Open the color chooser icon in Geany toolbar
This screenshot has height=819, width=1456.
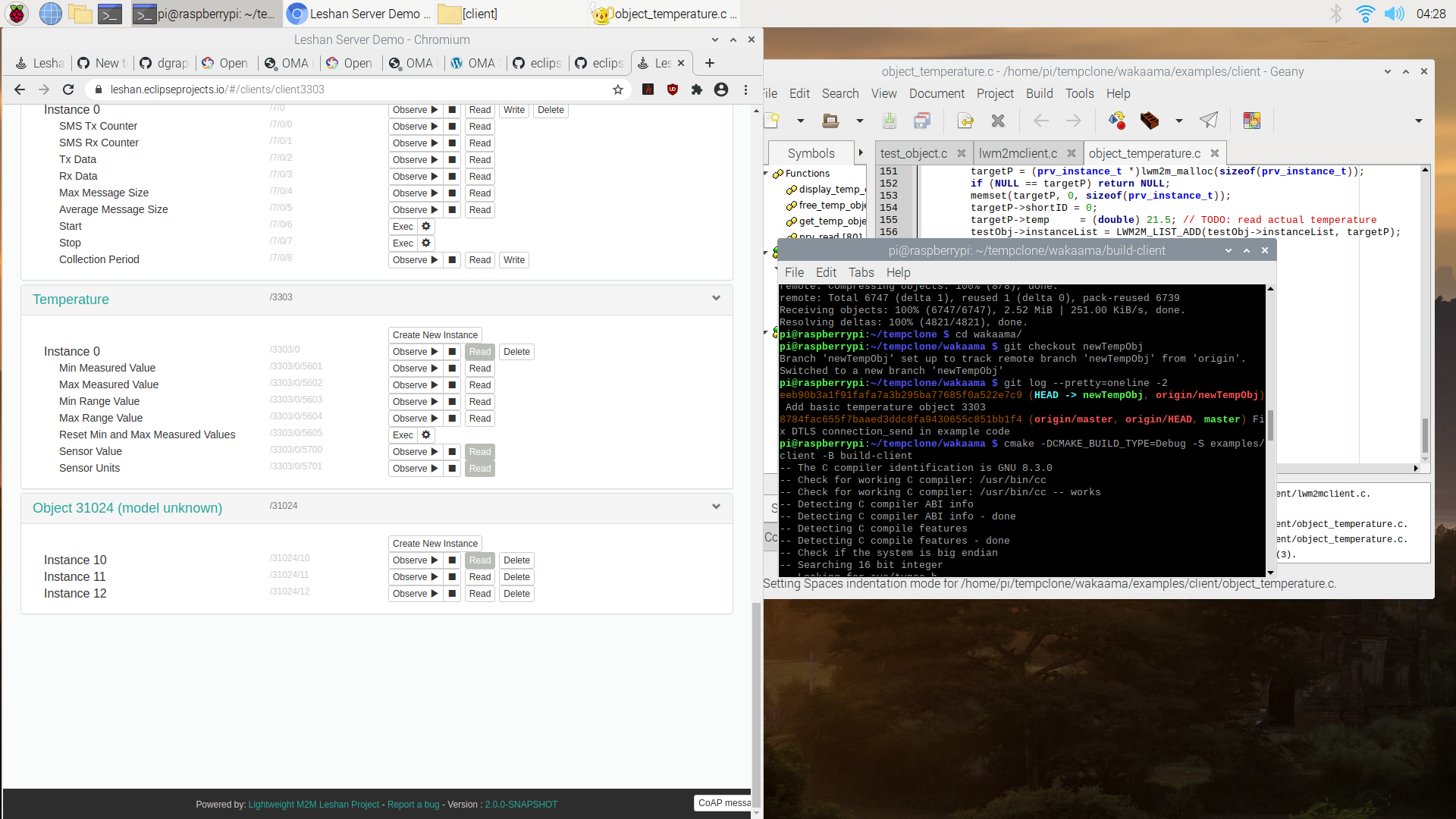coord(1251,121)
